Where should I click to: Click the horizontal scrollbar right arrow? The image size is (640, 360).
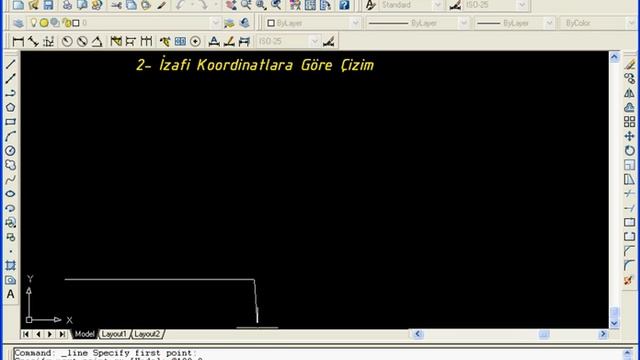coord(603,334)
